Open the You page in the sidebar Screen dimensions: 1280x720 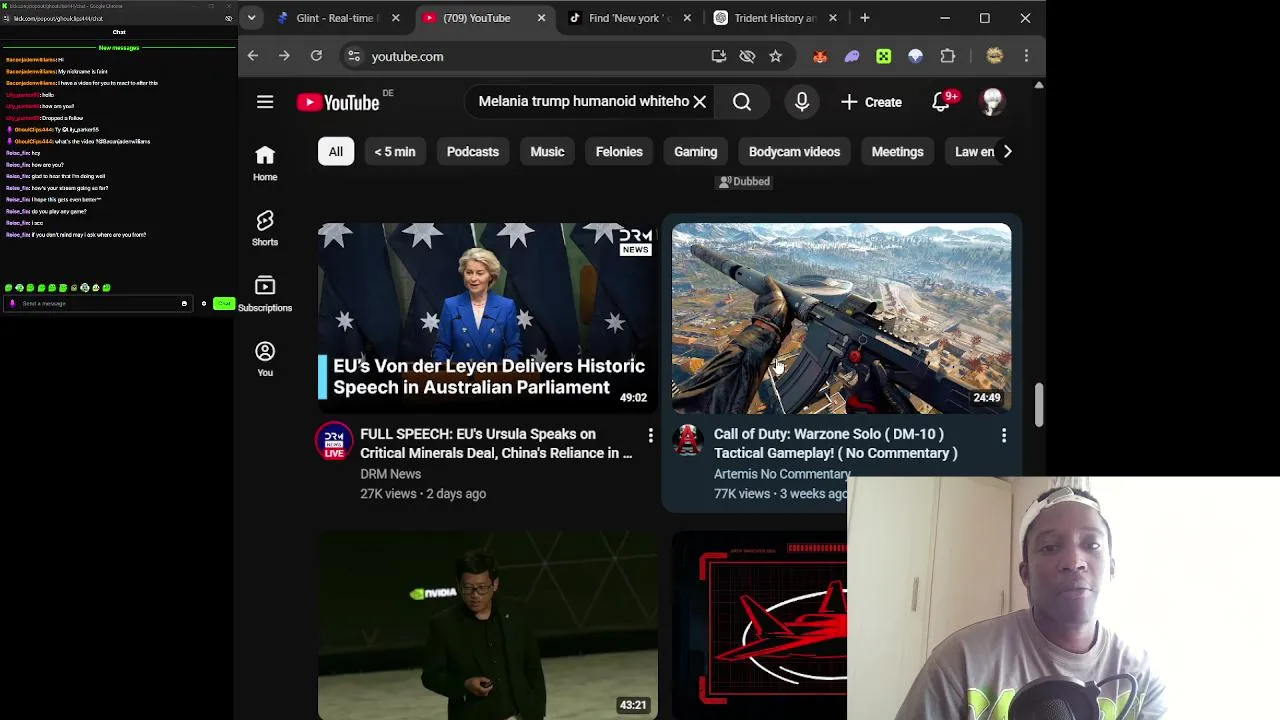265,359
